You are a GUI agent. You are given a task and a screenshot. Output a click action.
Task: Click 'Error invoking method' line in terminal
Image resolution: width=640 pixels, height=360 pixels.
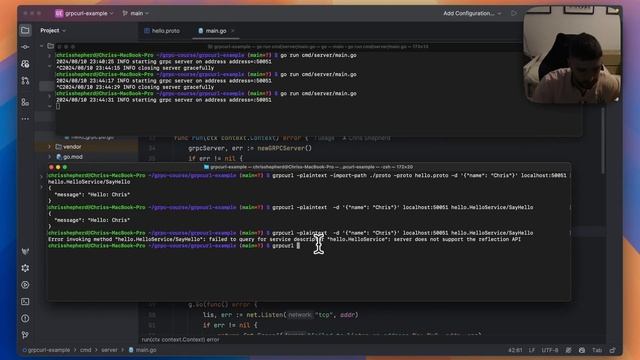[x=284, y=239]
